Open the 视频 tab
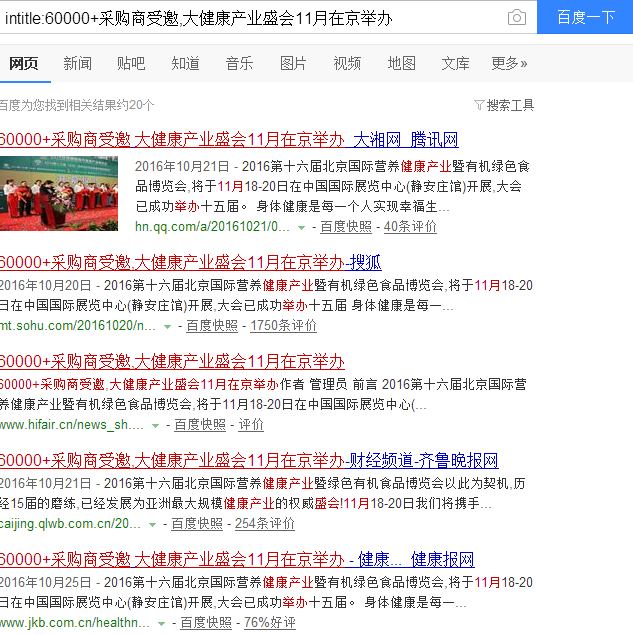The image size is (633, 635). click(347, 64)
